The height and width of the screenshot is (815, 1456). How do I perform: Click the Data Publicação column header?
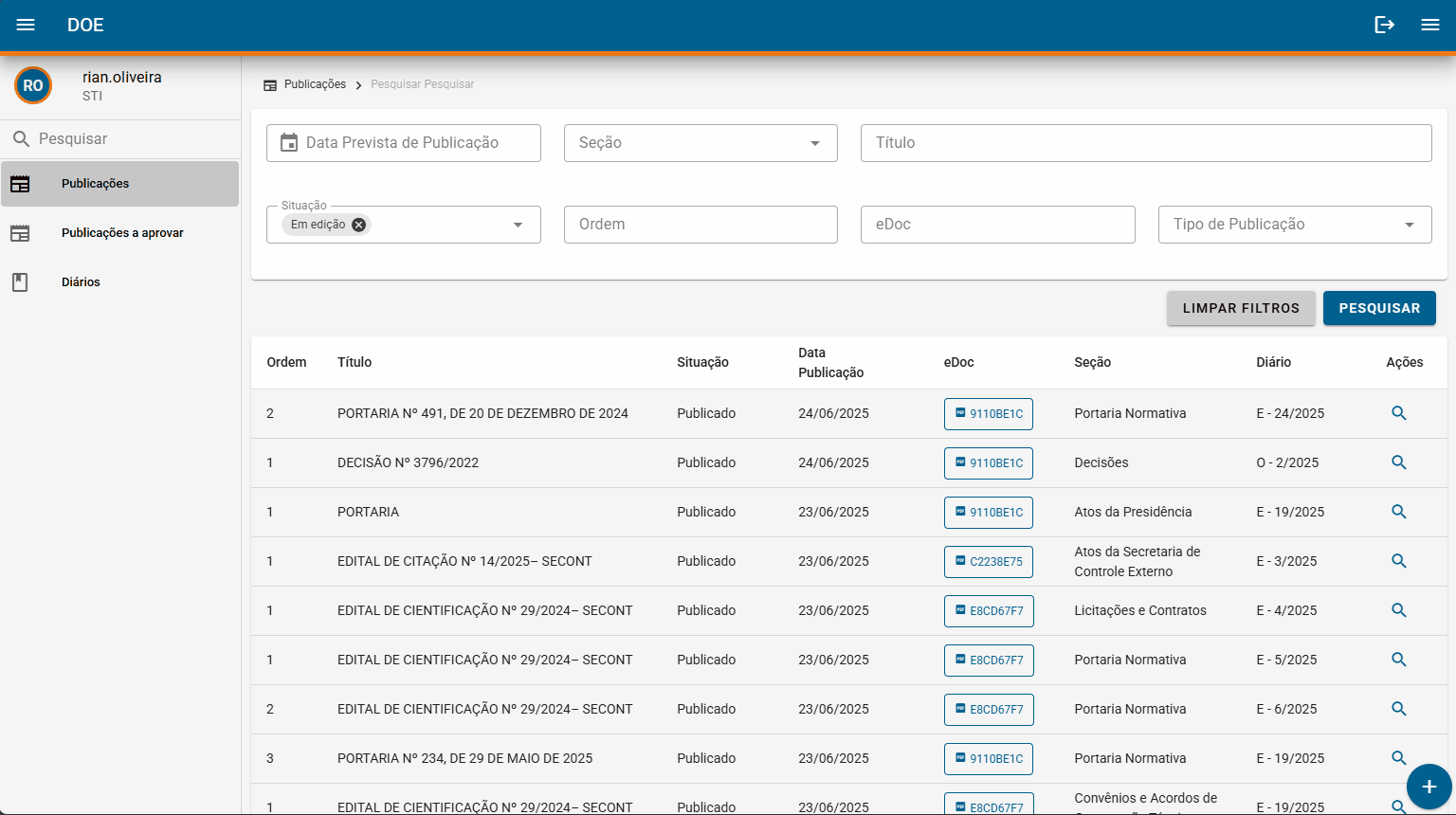pyautogui.click(x=830, y=362)
